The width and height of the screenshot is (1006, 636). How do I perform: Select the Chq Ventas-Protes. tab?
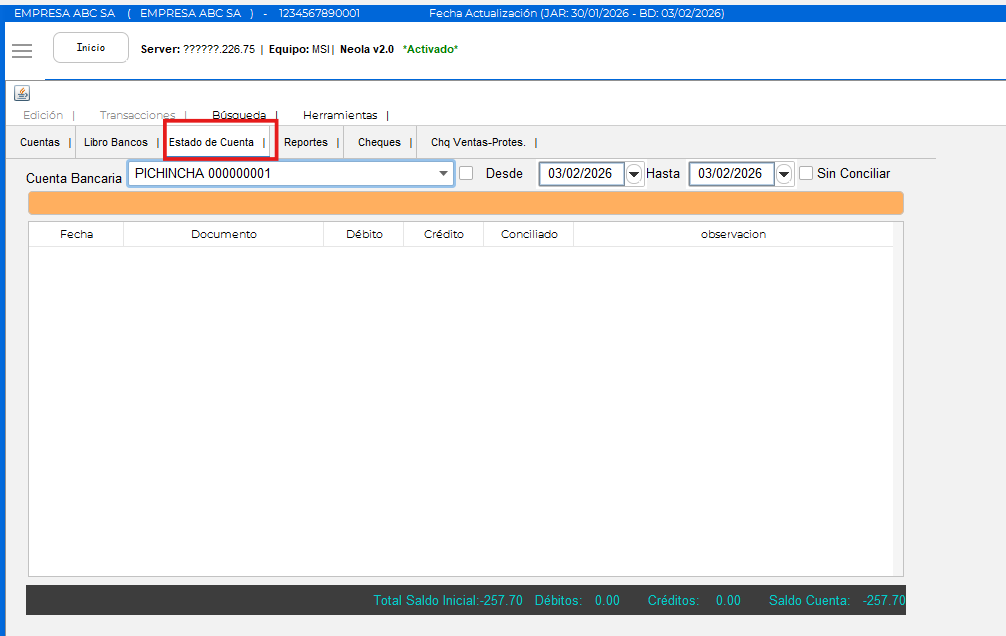pyautogui.click(x=478, y=142)
